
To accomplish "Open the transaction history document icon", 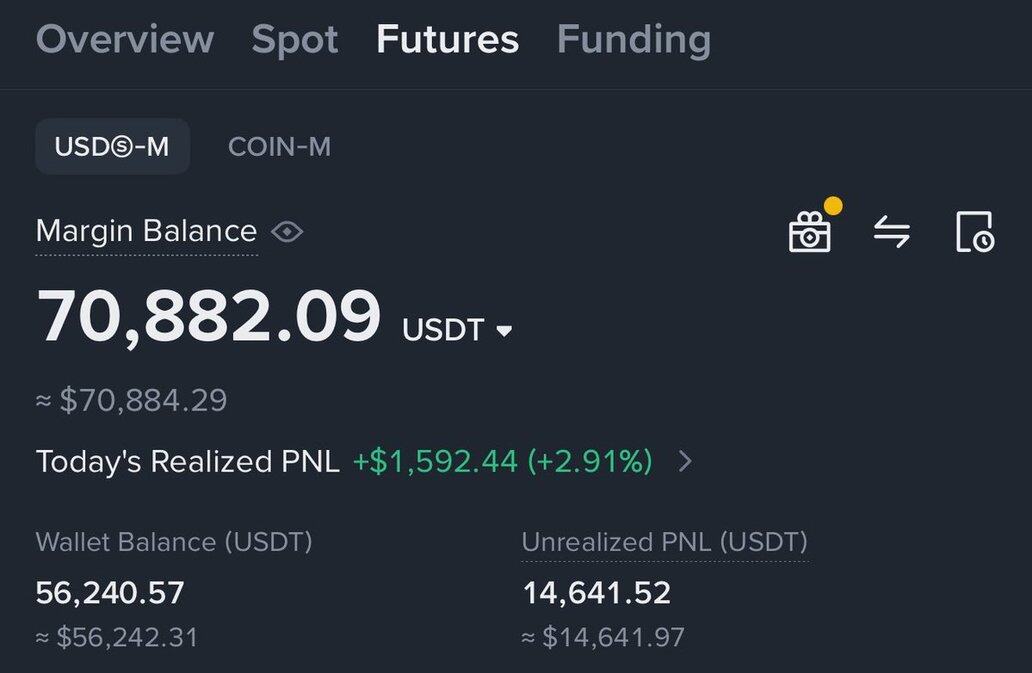I will 975,232.
